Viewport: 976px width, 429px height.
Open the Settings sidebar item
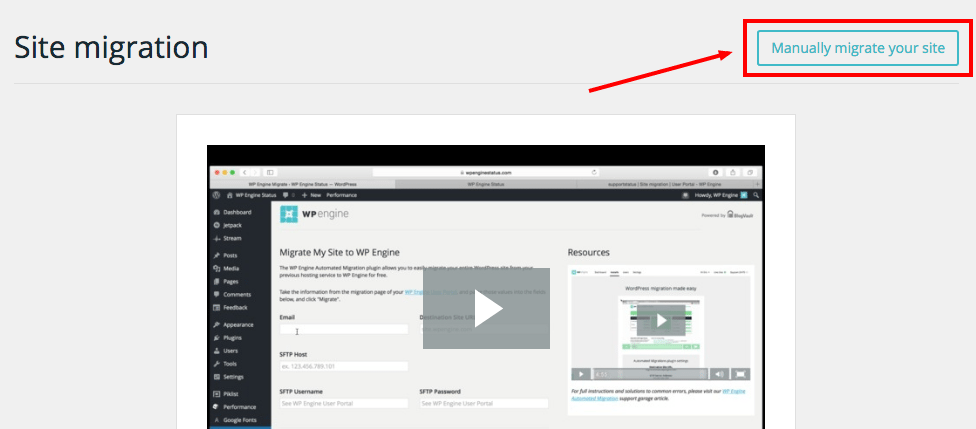pos(232,377)
